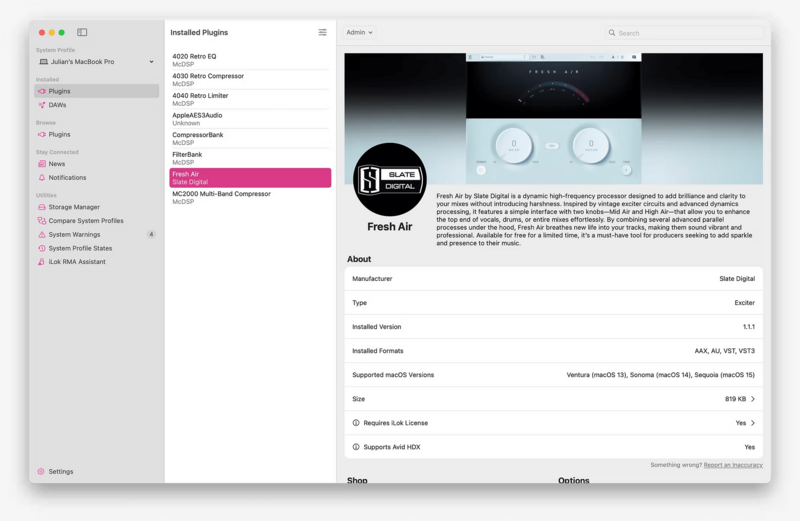Select Plugins under the Browse section
Viewport: 800px width, 521px height.
coord(59,134)
